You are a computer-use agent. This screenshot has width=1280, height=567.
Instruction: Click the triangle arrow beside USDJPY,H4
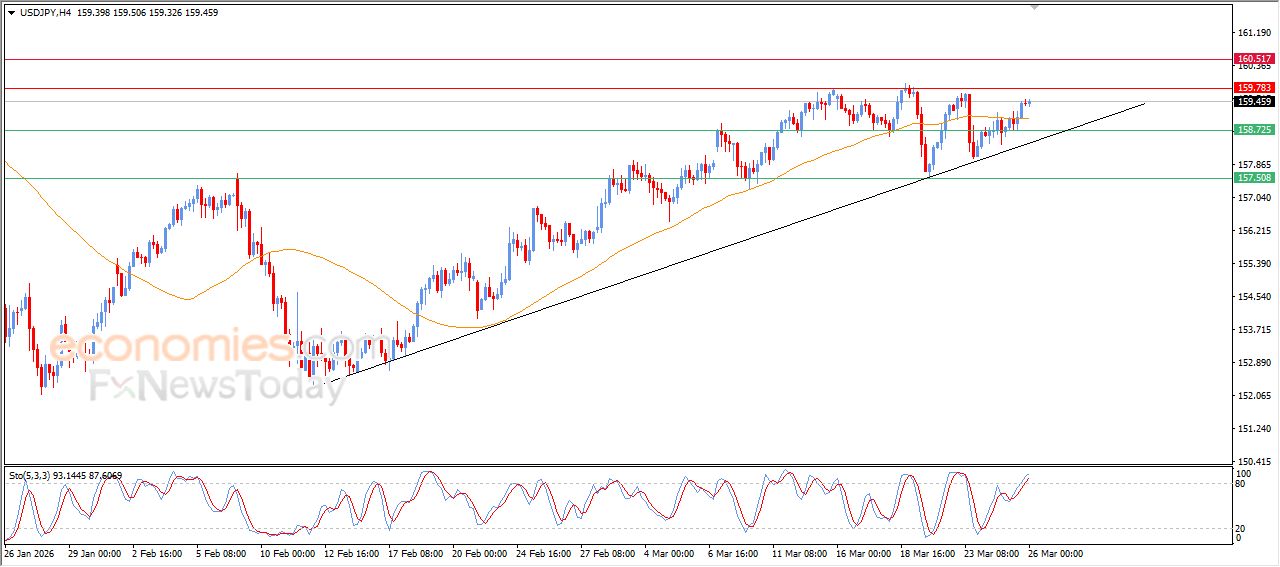coord(11,13)
